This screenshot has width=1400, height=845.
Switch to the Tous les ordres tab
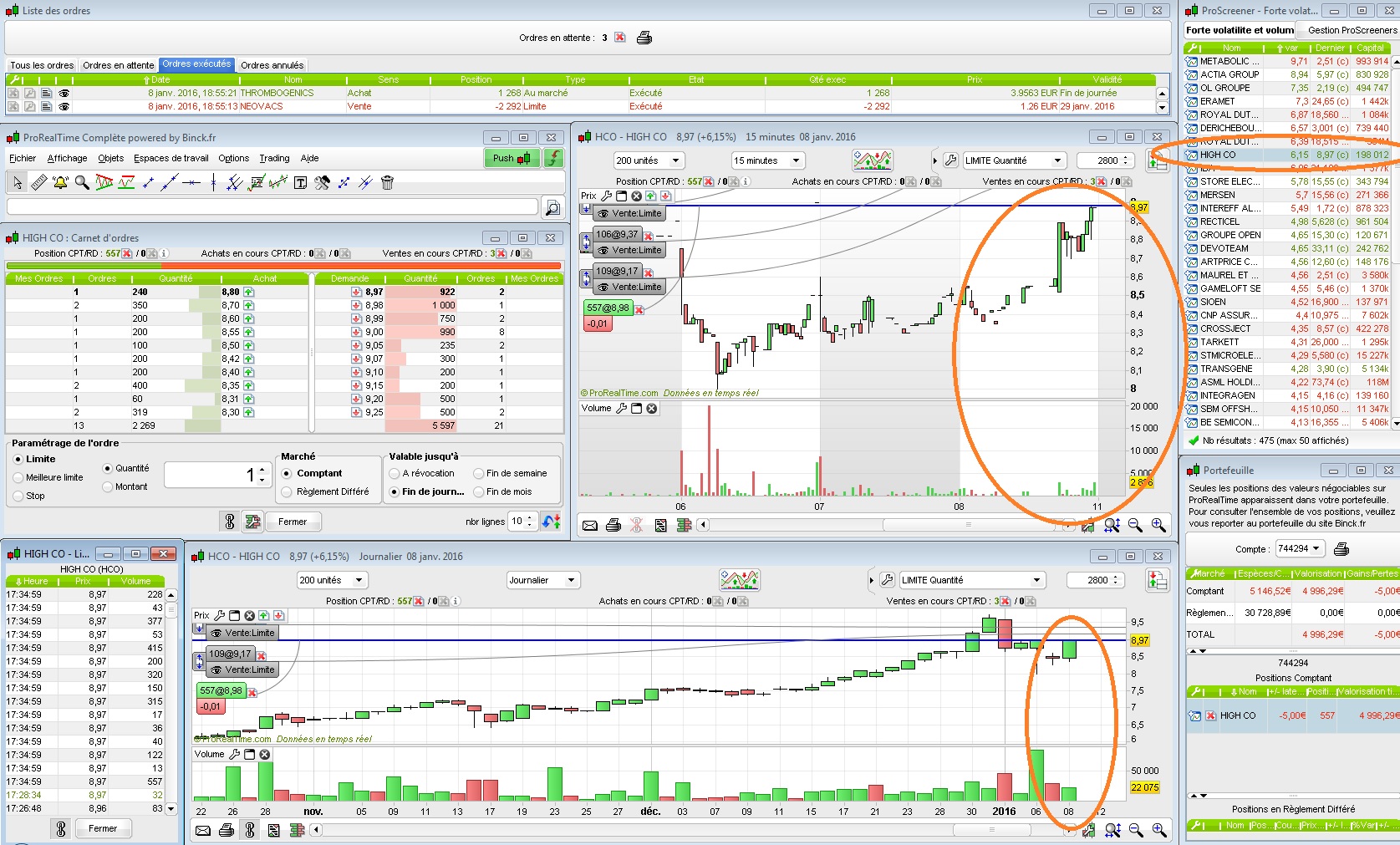[x=42, y=65]
